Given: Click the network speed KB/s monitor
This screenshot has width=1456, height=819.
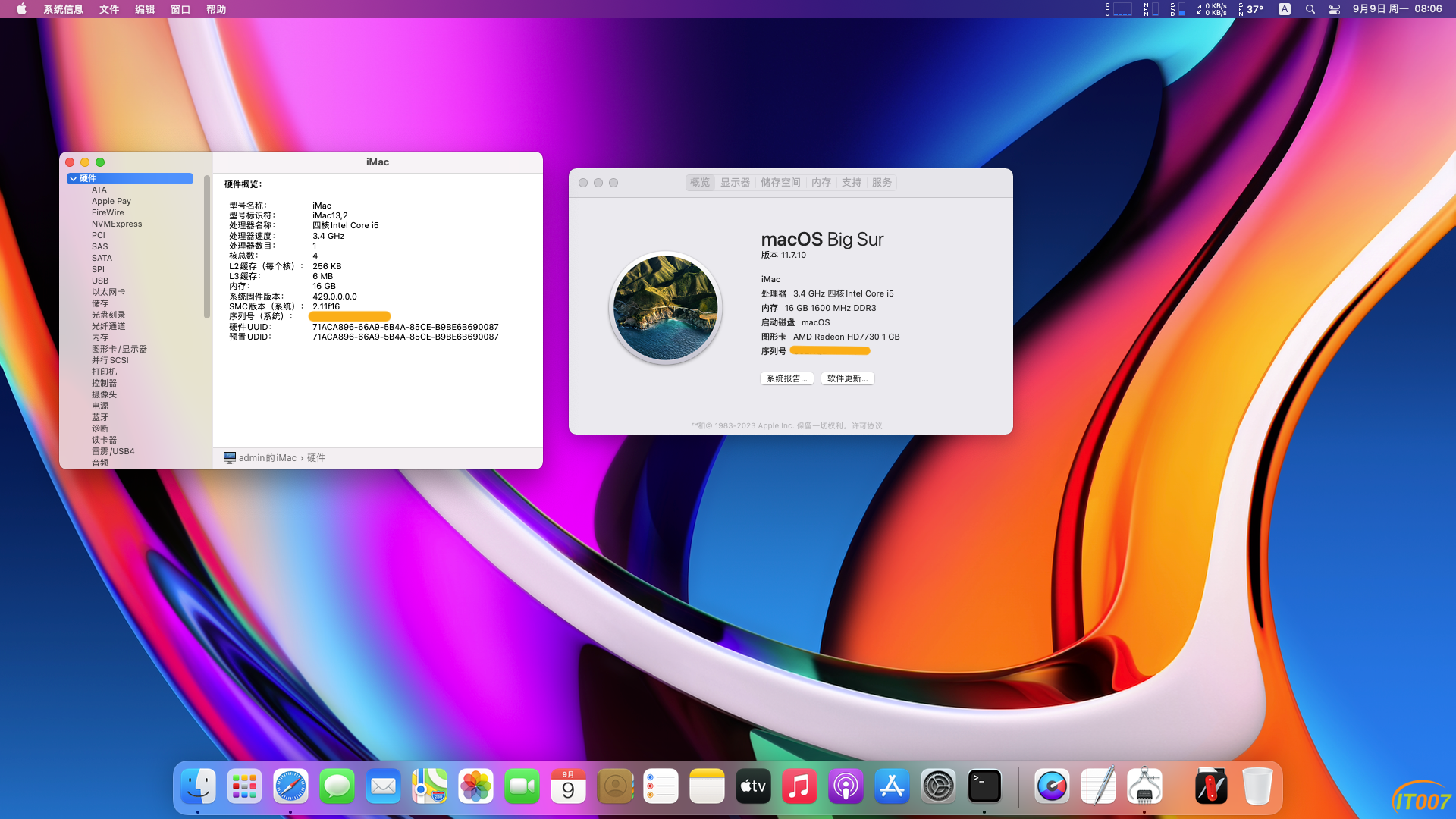Looking at the screenshot, I should 1212,9.
